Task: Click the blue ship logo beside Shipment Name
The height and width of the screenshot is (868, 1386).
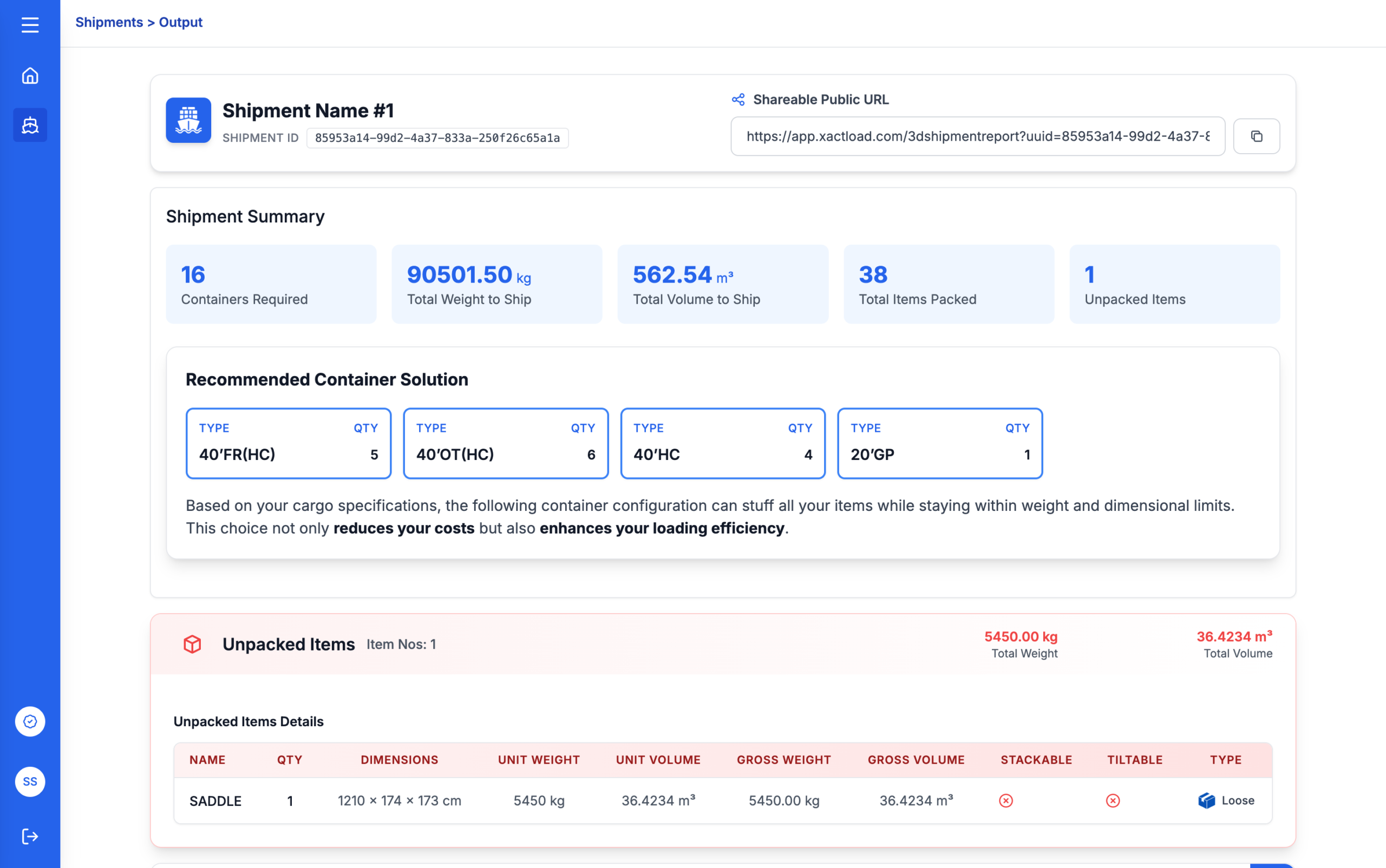Action: (x=188, y=120)
